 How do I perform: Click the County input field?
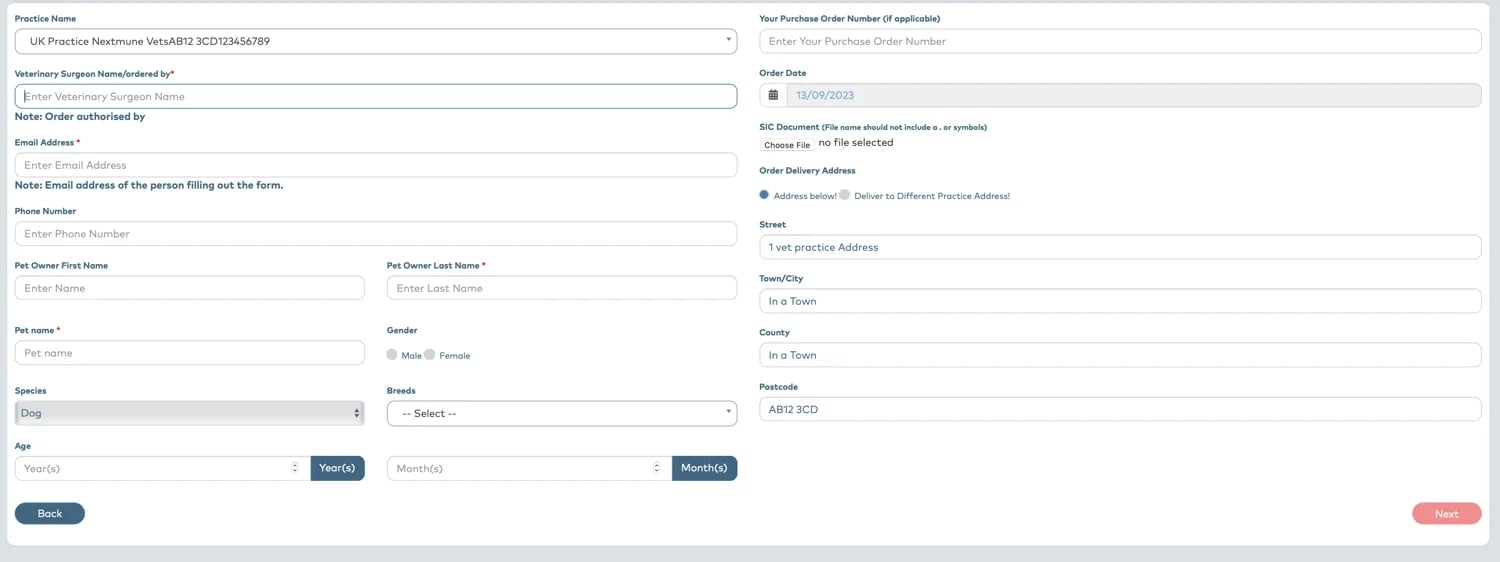pos(1120,355)
